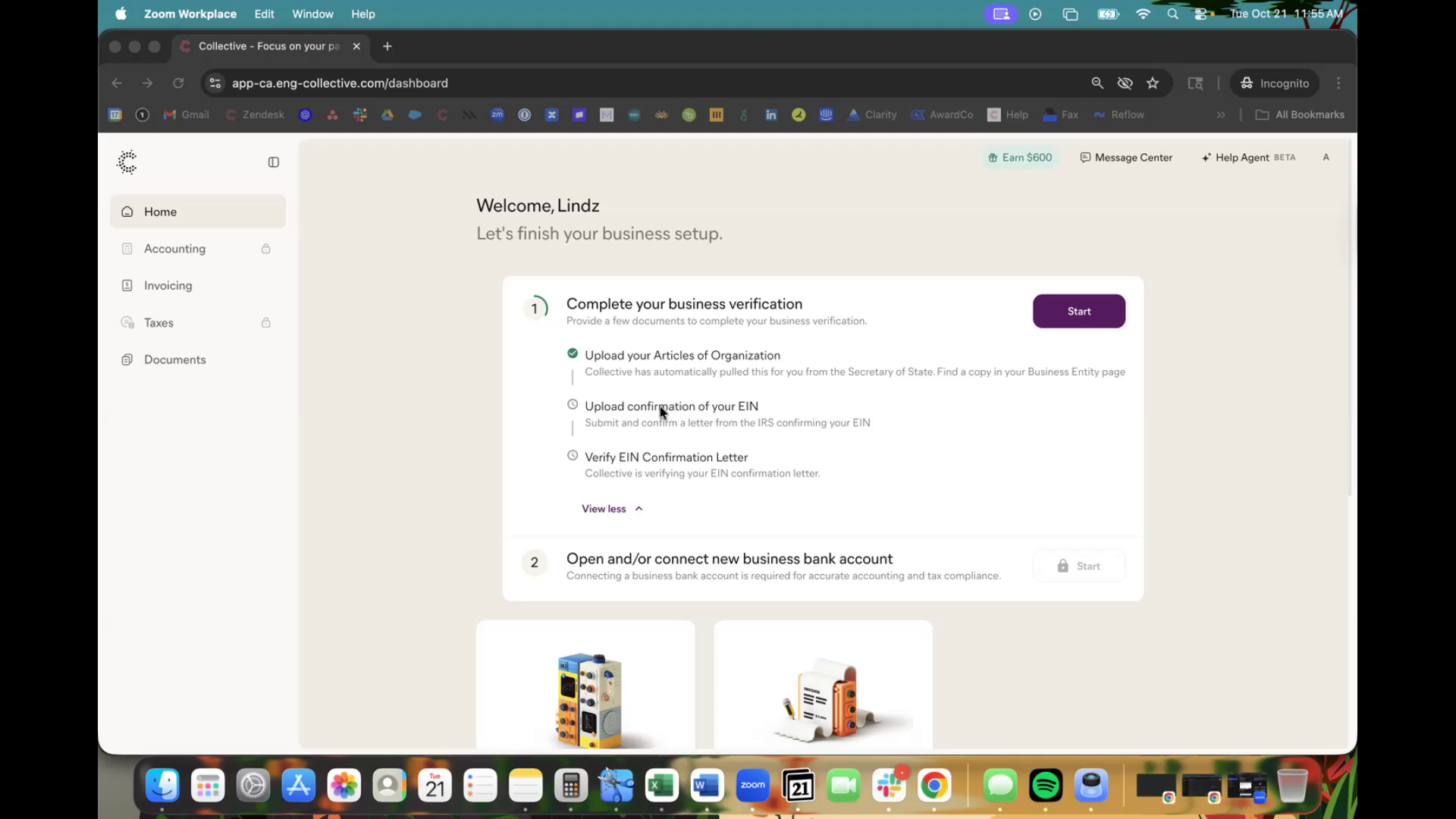The image size is (1456, 819).
Task: Click the locked Start button for bank account
Action: coord(1078,566)
